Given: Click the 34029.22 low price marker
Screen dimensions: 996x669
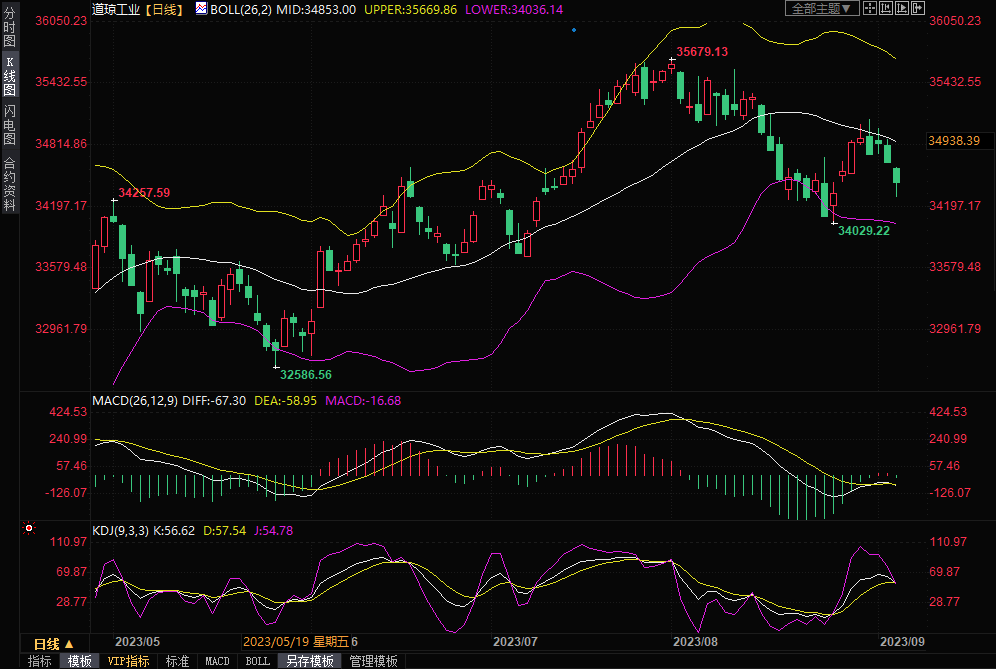Looking at the screenshot, I should point(863,230).
